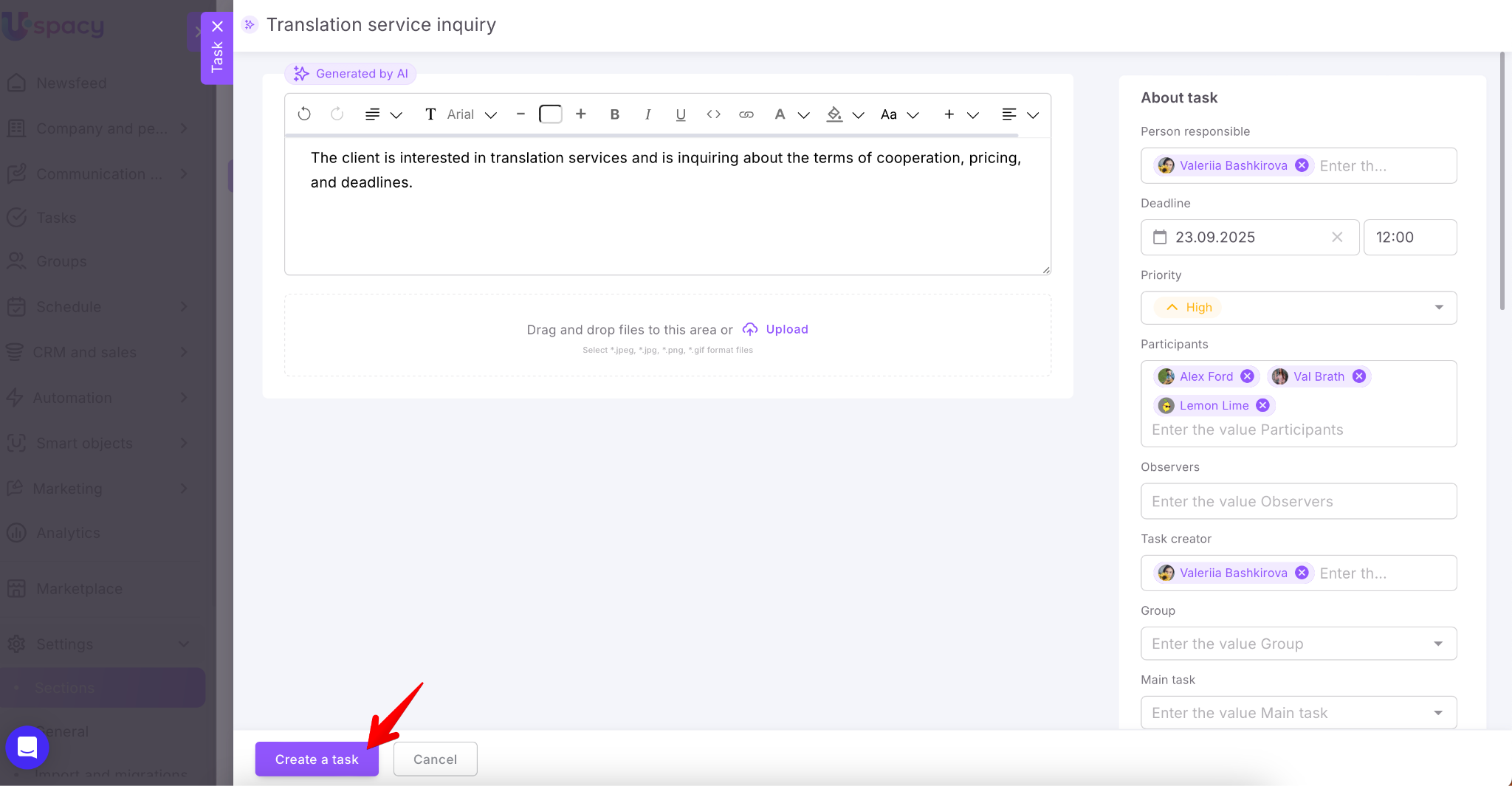Open the Priority dropdown set to High

point(1298,308)
